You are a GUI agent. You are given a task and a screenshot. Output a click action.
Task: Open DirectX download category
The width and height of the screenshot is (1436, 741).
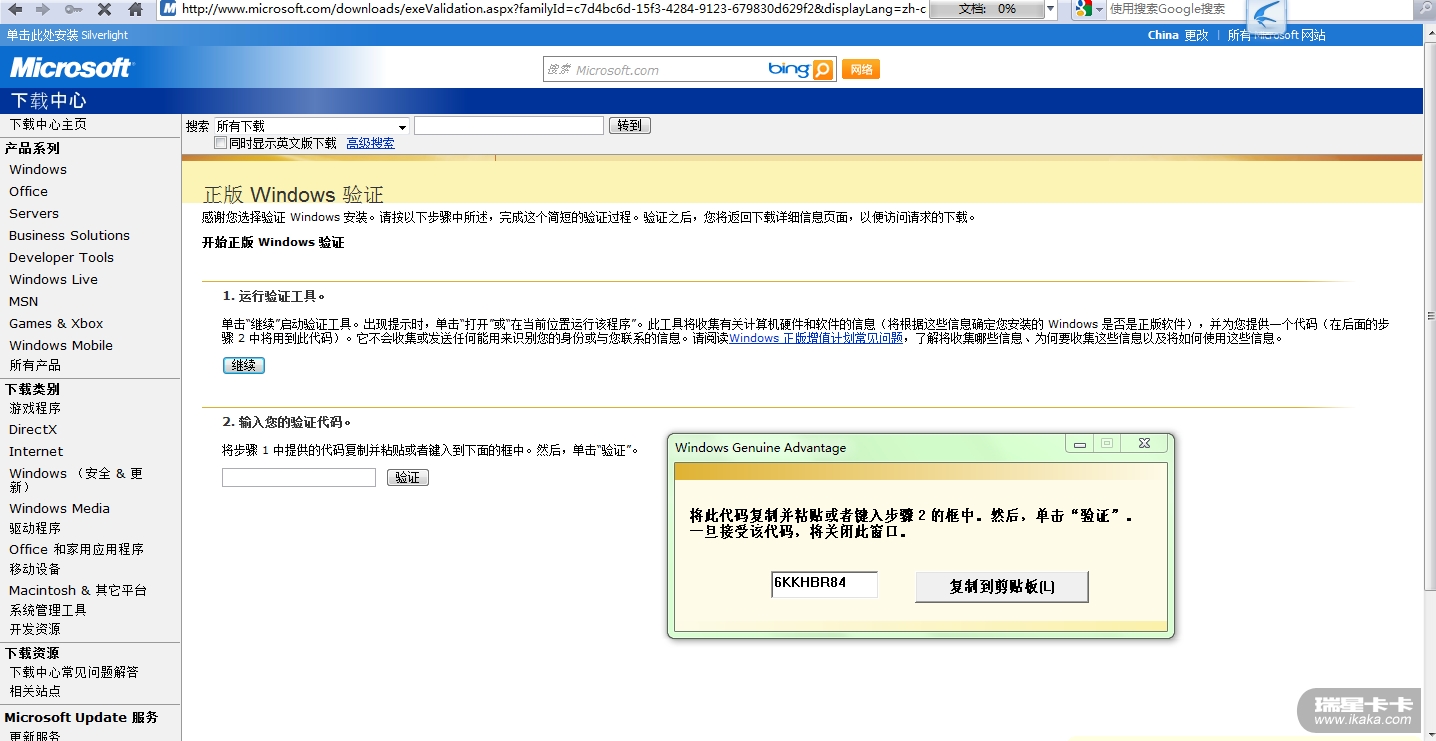point(33,429)
